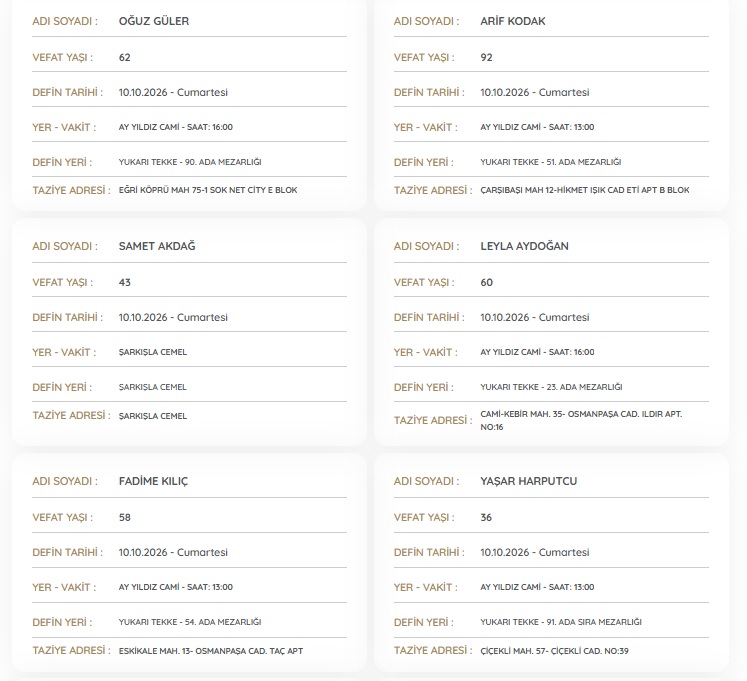
Task: Click age value 36 for Yaşar Harputcu
Action: point(486,518)
